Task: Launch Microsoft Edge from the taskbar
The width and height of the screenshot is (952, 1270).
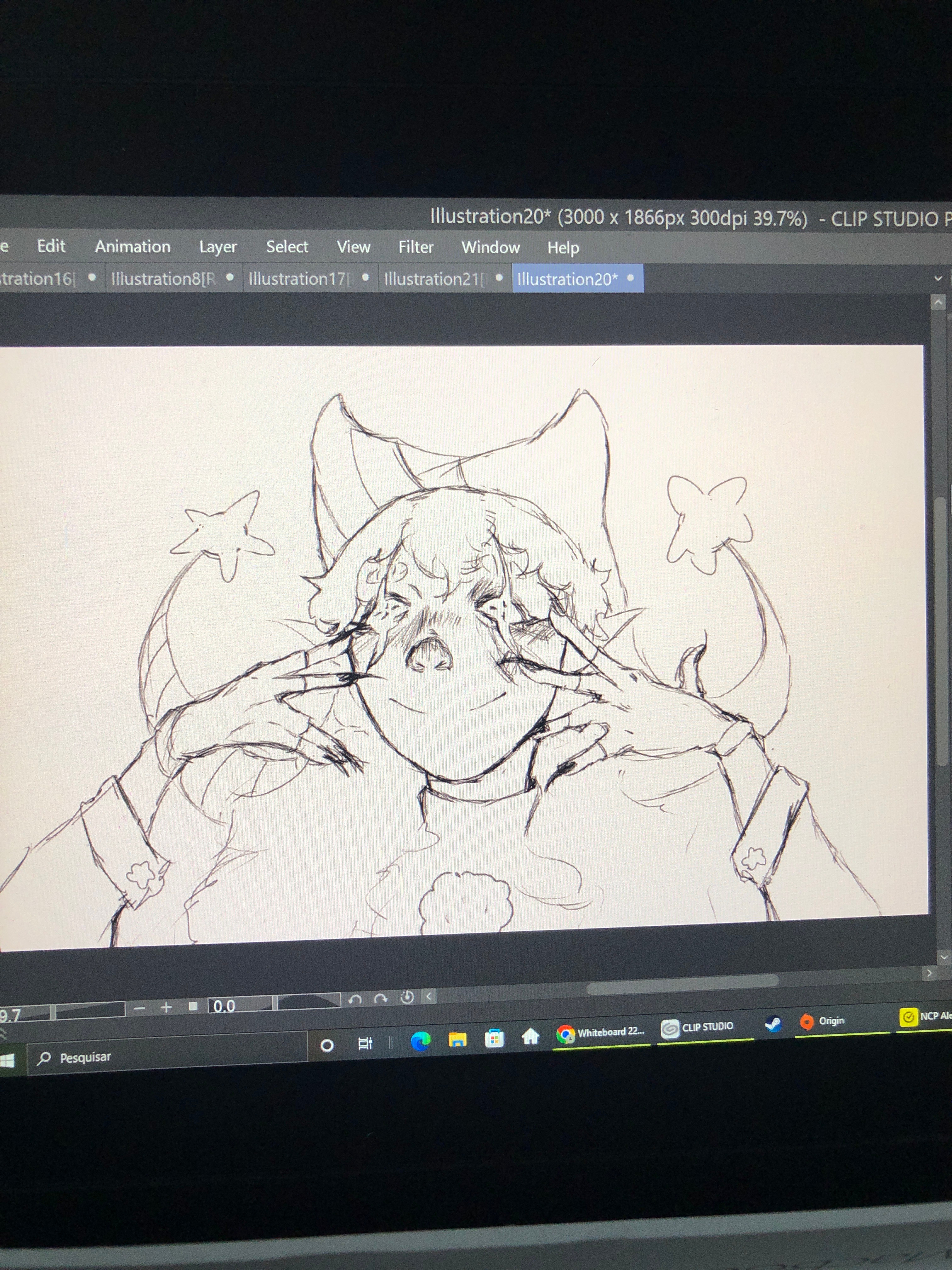Action: (x=421, y=1041)
